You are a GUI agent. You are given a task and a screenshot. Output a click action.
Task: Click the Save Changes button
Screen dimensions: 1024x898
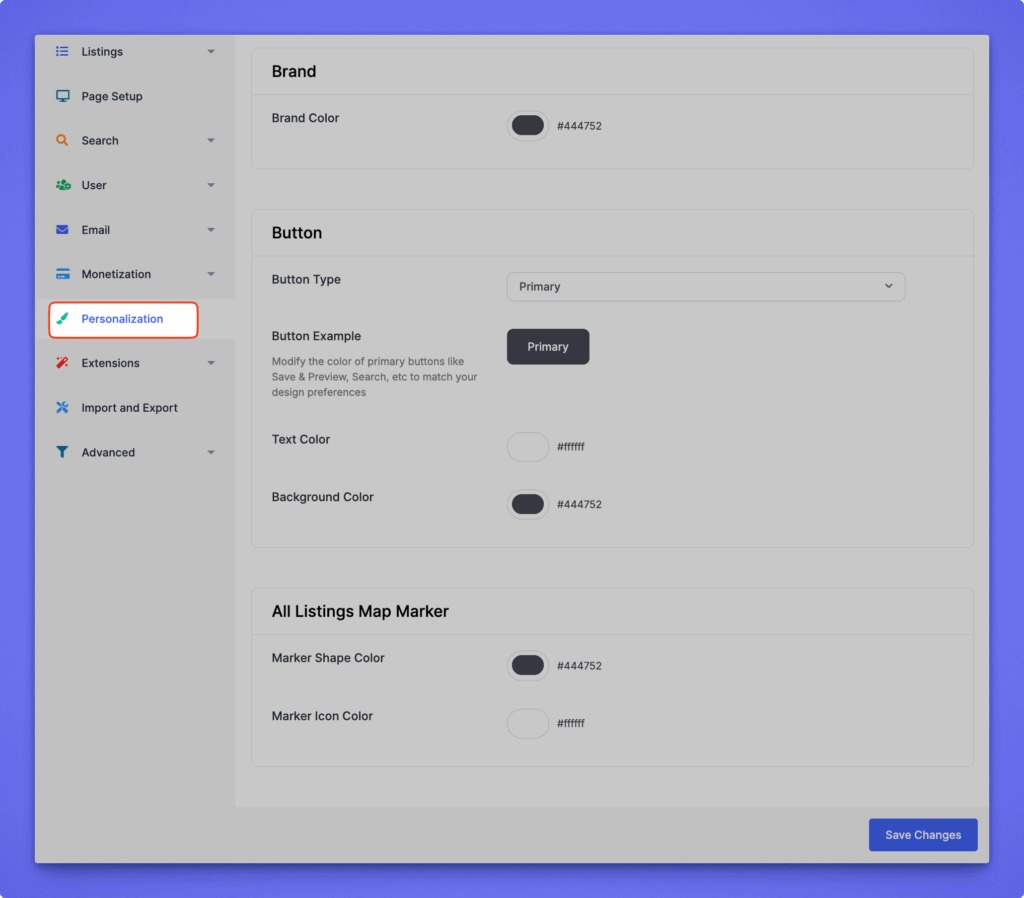click(x=922, y=835)
